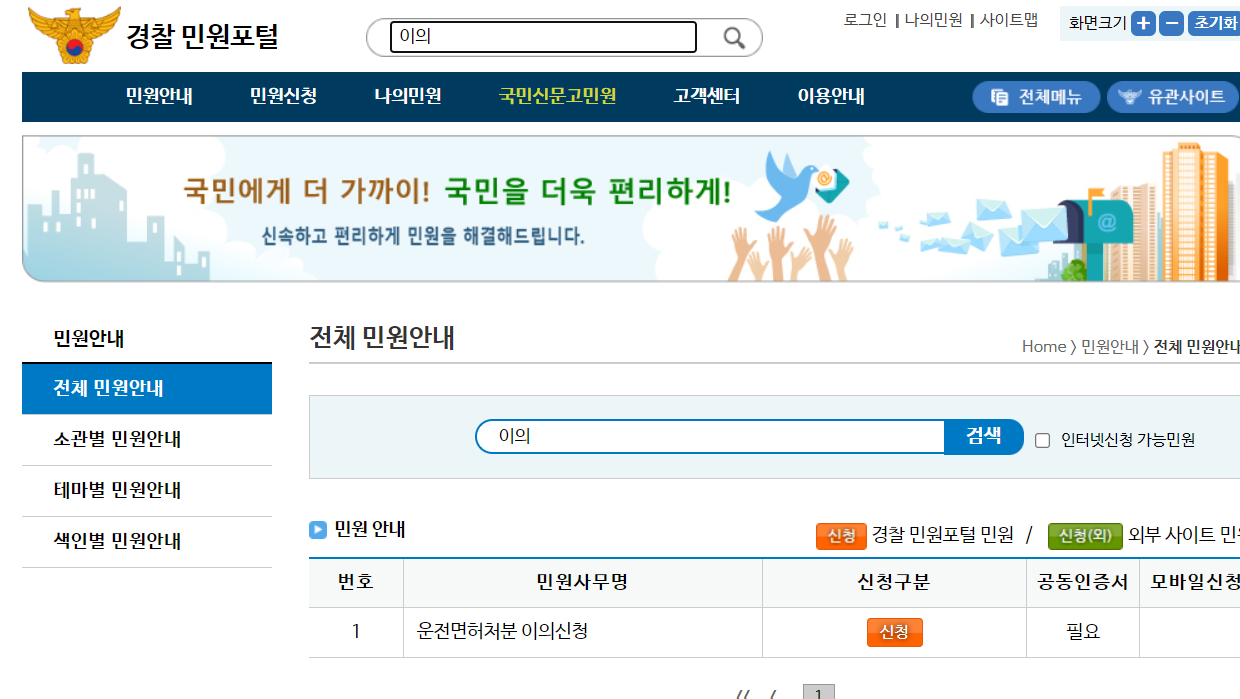Open 유관사이트 related sites button
The width and height of the screenshot is (1240, 699).
1172,97
